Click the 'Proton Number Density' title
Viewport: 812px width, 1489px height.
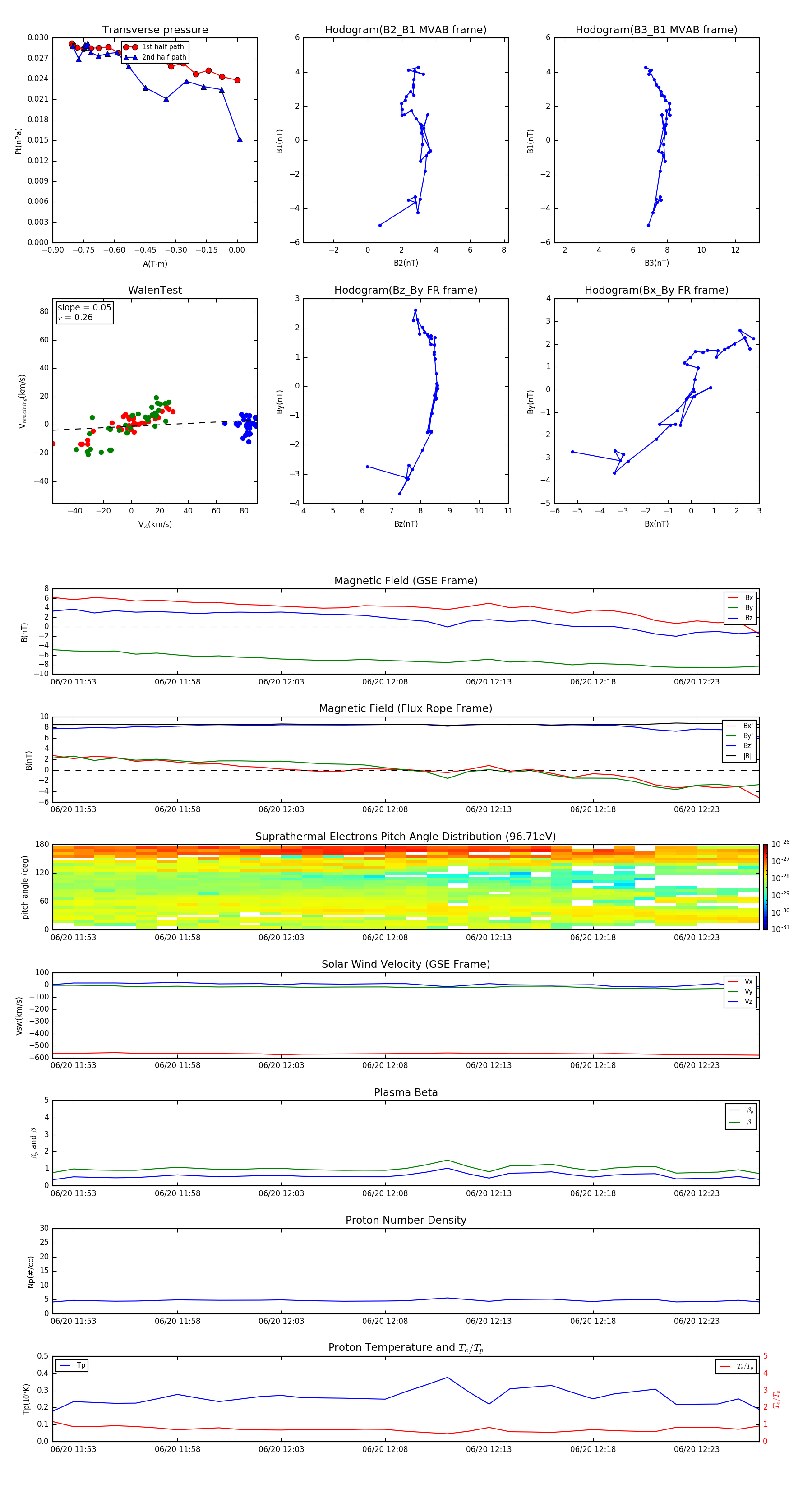tap(406, 1220)
